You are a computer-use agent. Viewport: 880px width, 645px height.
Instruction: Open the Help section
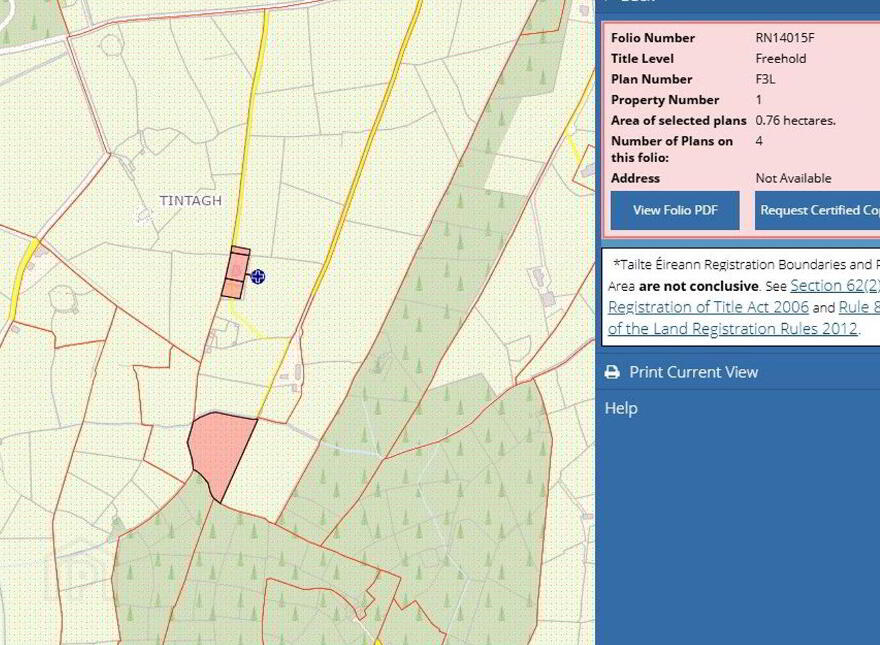click(x=621, y=408)
